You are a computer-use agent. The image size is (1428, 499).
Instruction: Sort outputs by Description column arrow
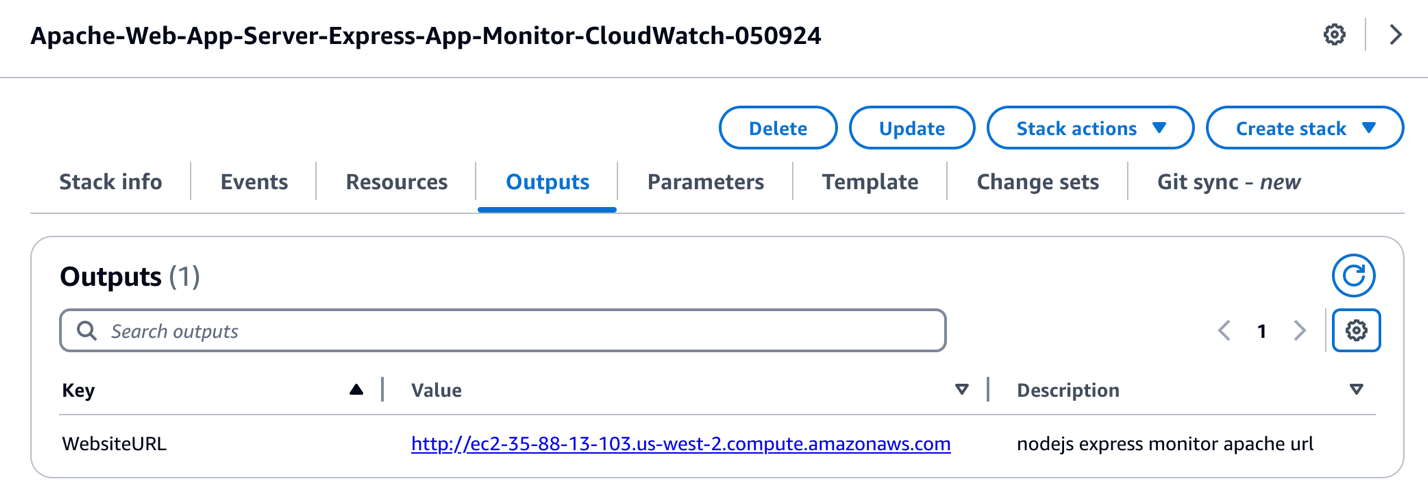click(x=1356, y=390)
